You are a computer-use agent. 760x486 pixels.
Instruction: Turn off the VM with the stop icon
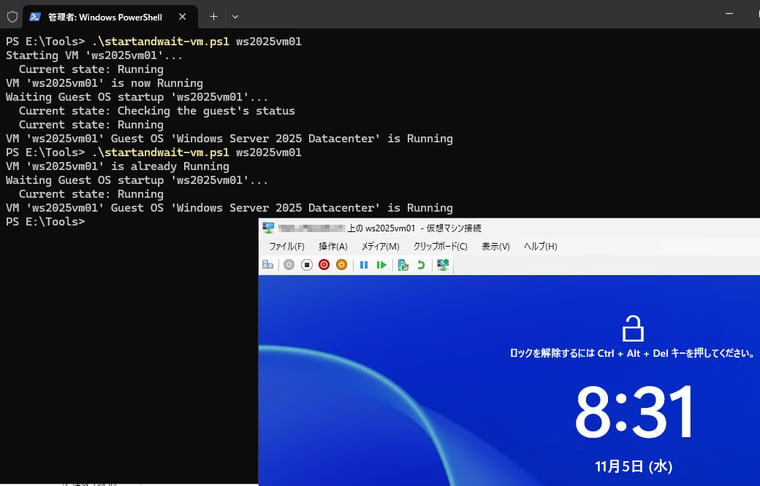point(306,265)
